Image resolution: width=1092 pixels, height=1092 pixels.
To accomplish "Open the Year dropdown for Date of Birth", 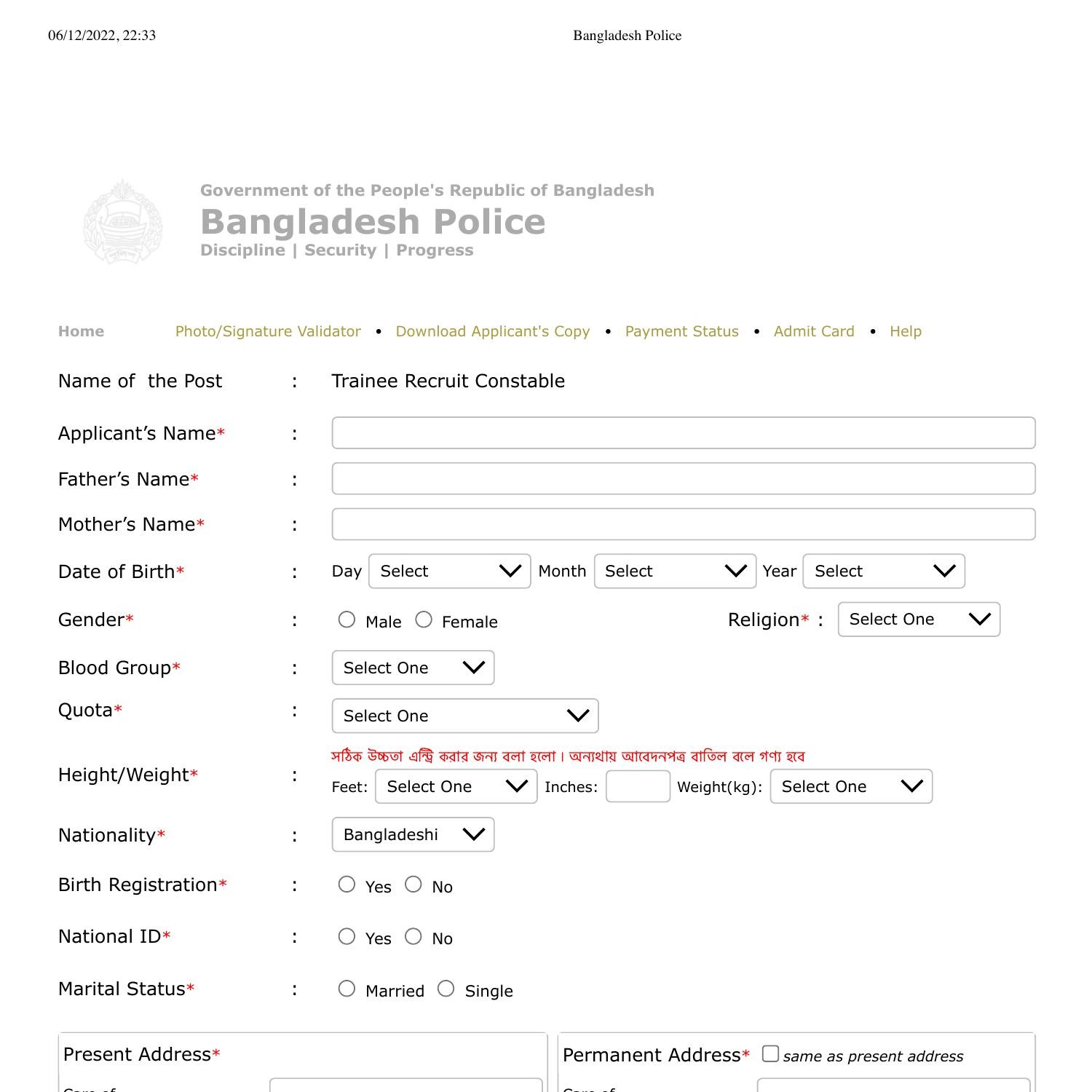I will click(x=883, y=571).
